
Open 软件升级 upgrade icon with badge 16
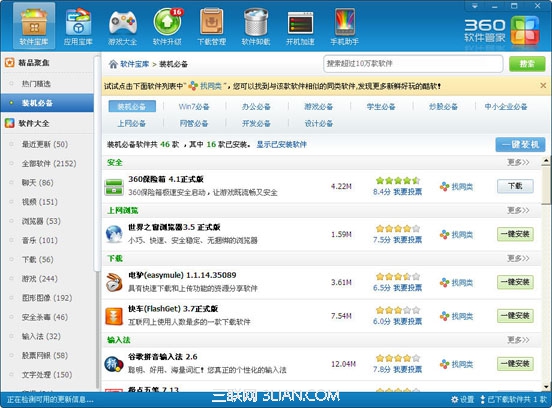coord(167,26)
